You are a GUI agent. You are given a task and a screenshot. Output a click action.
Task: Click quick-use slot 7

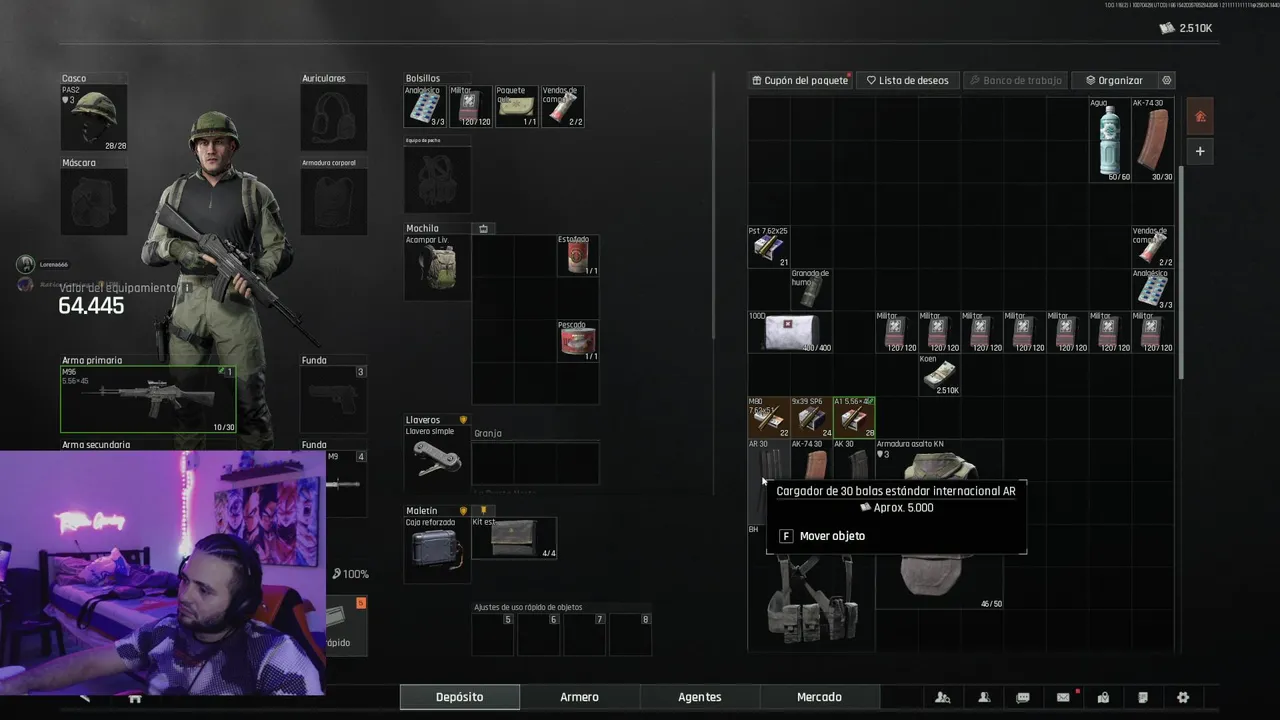[585, 635]
